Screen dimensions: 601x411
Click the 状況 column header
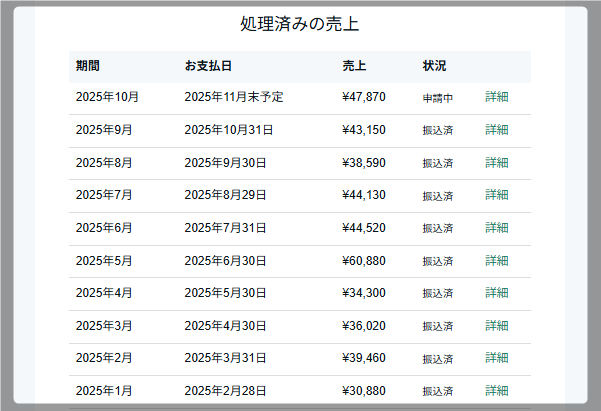(x=434, y=66)
